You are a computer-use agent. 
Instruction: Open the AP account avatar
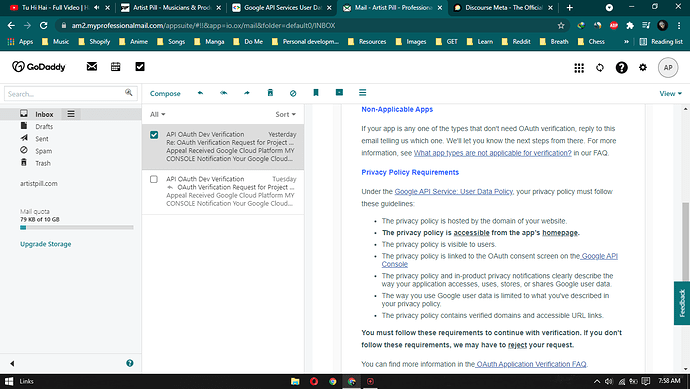(668, 67)
